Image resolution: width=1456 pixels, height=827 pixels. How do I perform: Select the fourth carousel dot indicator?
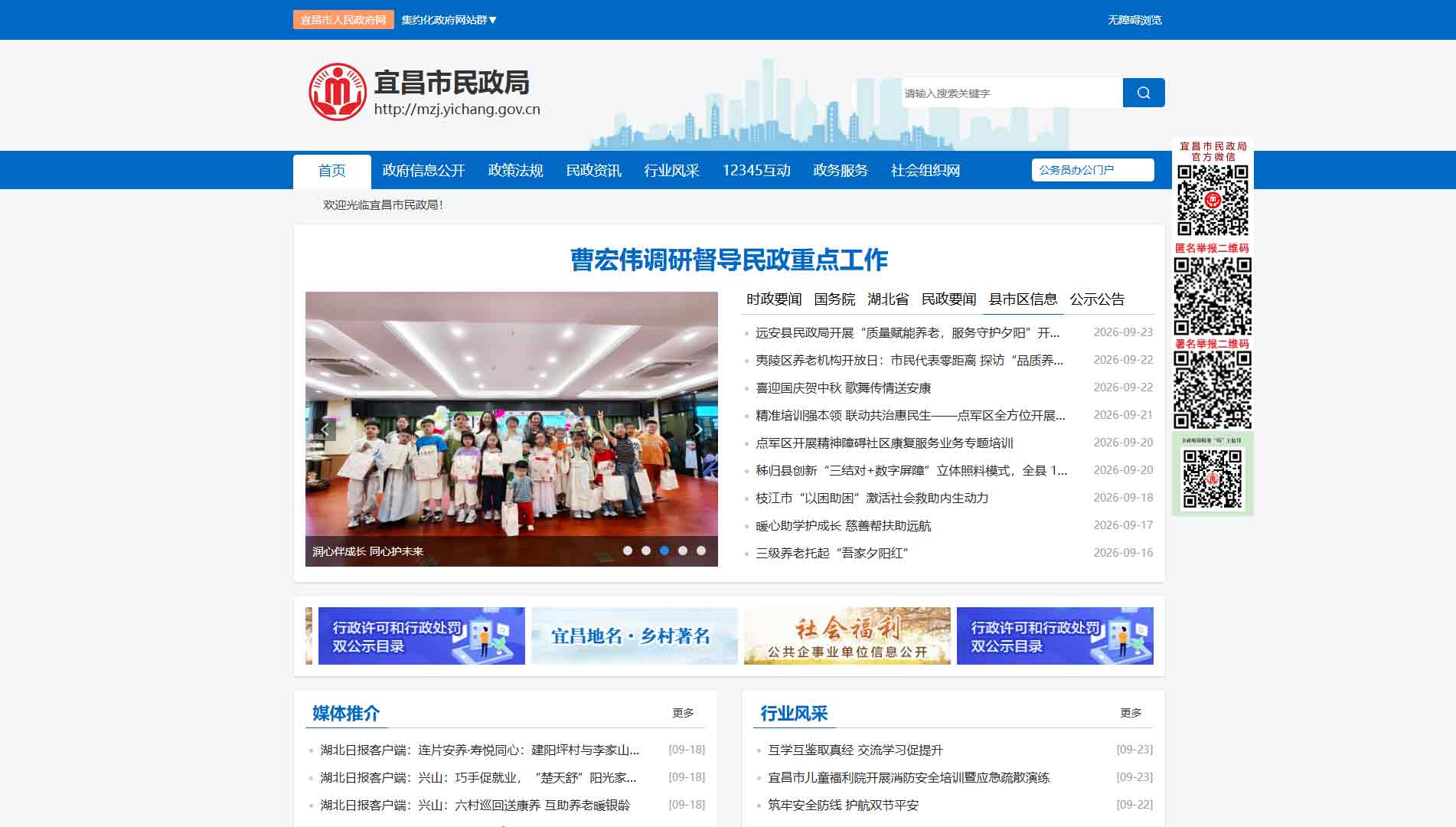(x=683, y=551)
